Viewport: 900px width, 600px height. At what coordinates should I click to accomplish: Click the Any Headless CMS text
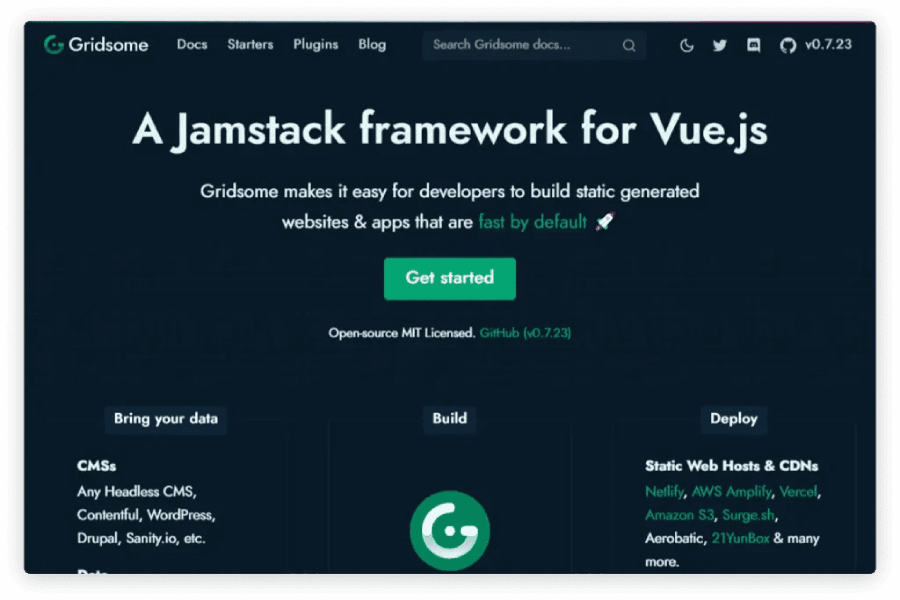click(135, 492)
